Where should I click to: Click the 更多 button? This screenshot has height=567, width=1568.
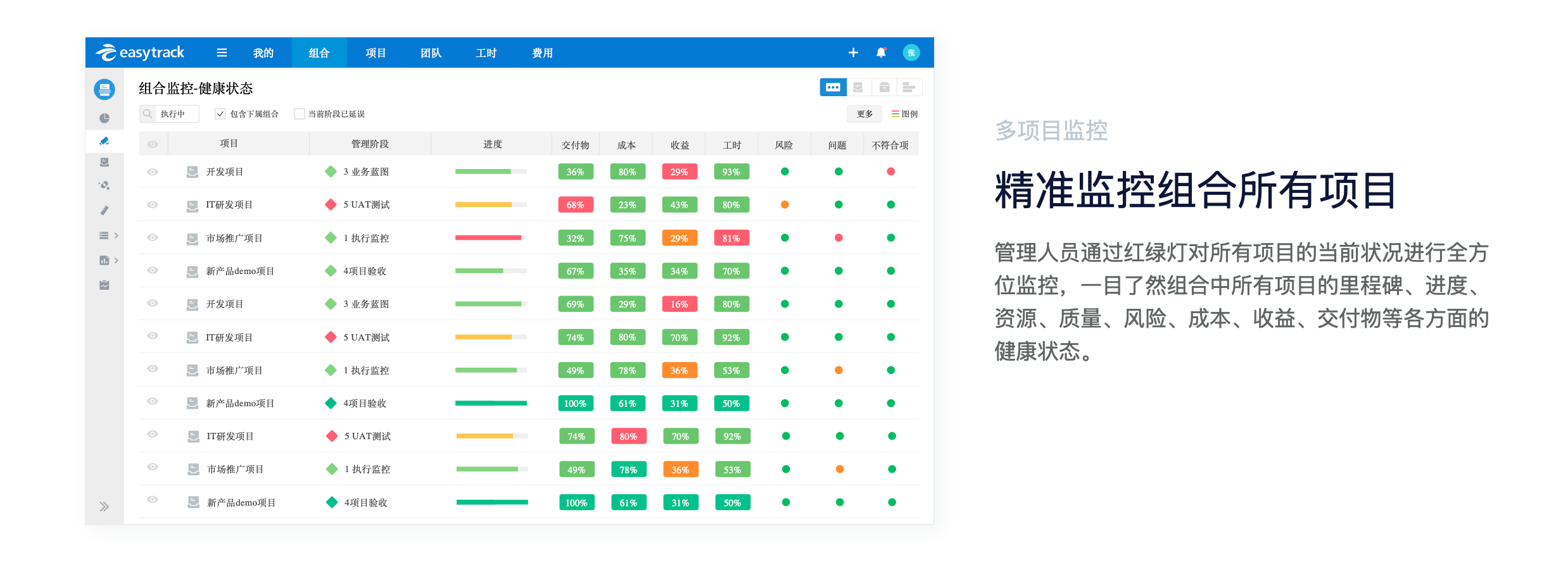864,114
